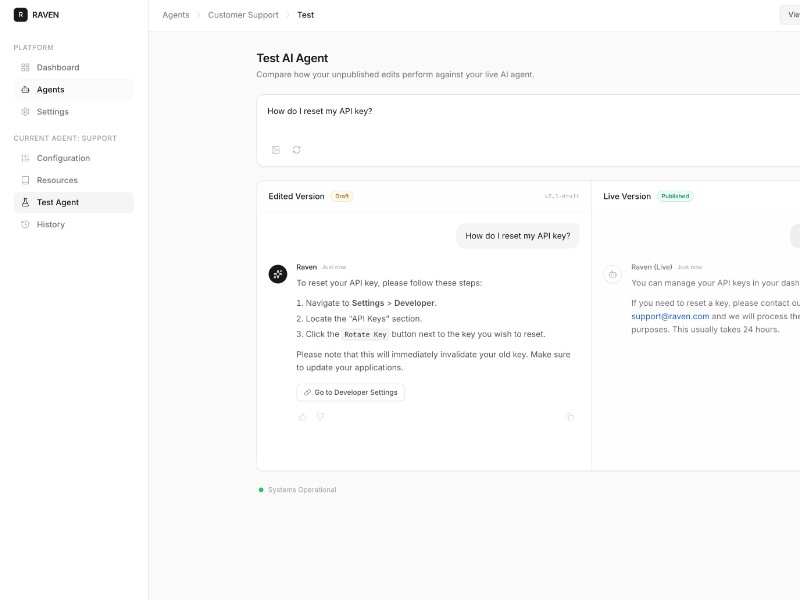The image size is (800, 600).
Task: Open the History section for the agent
Action: coord(51,224)
